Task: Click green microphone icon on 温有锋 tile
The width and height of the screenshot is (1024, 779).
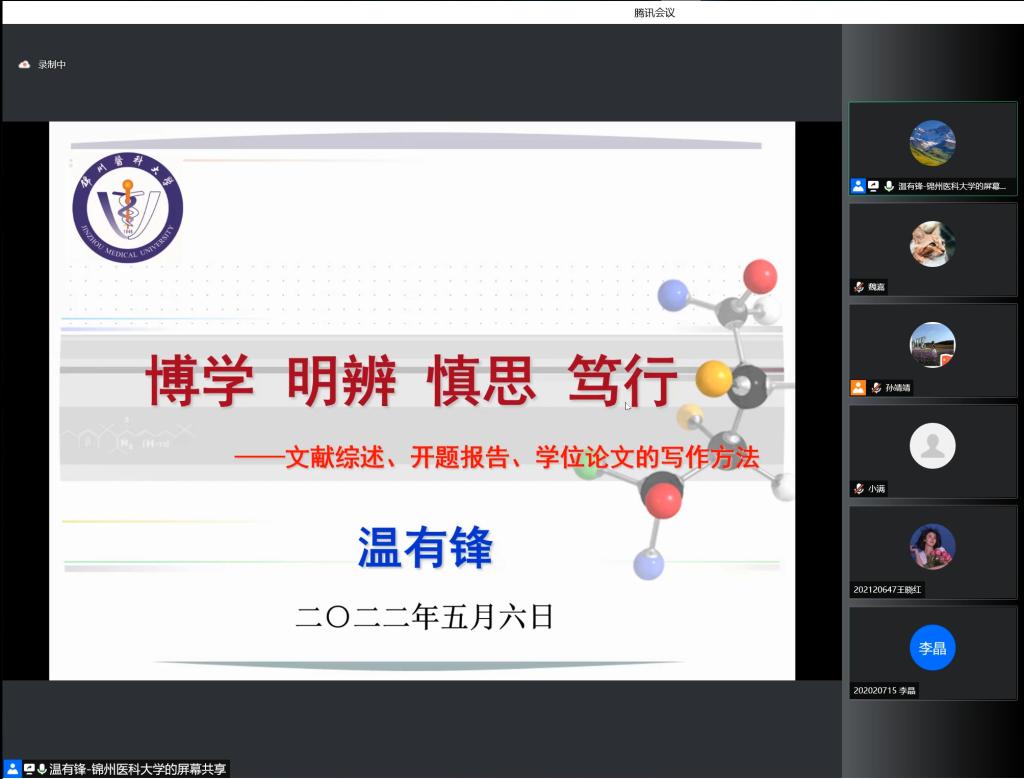Action: pos(888,186)
